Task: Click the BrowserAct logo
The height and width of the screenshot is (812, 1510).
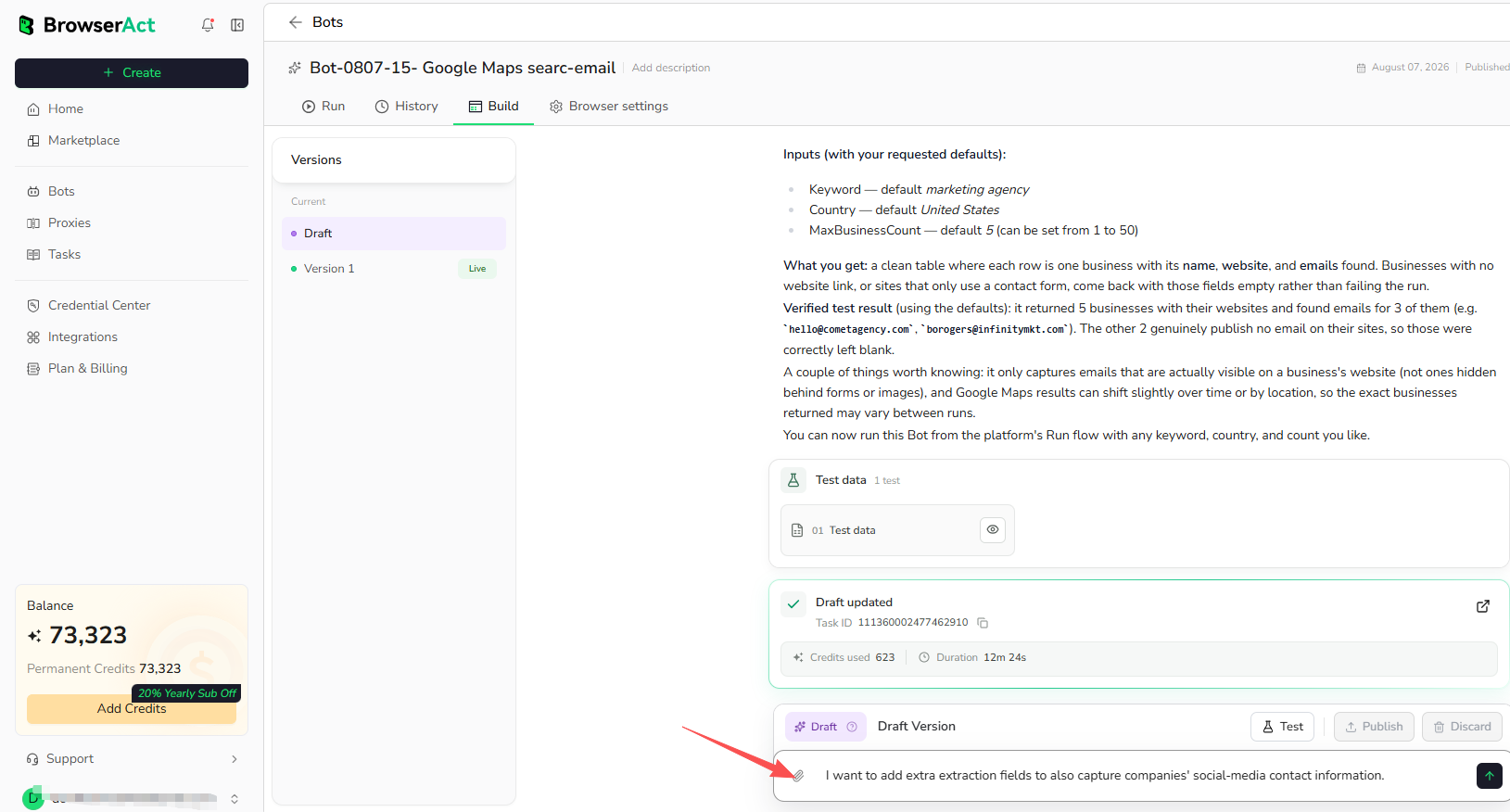Action: pos(87,25)
